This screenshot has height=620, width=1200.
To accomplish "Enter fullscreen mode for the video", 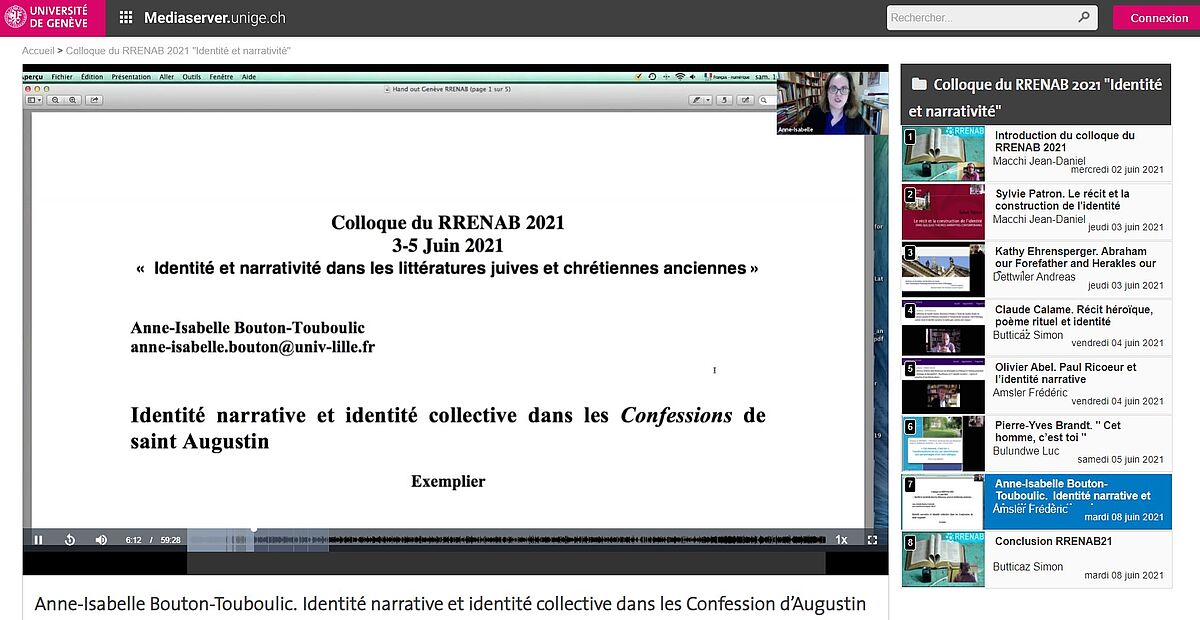I will [x=873, y=540].
